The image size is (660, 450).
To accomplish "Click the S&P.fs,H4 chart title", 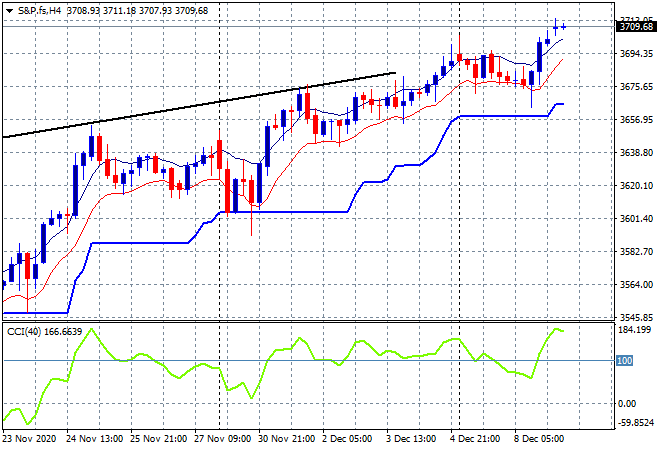I will coord(40,11).
